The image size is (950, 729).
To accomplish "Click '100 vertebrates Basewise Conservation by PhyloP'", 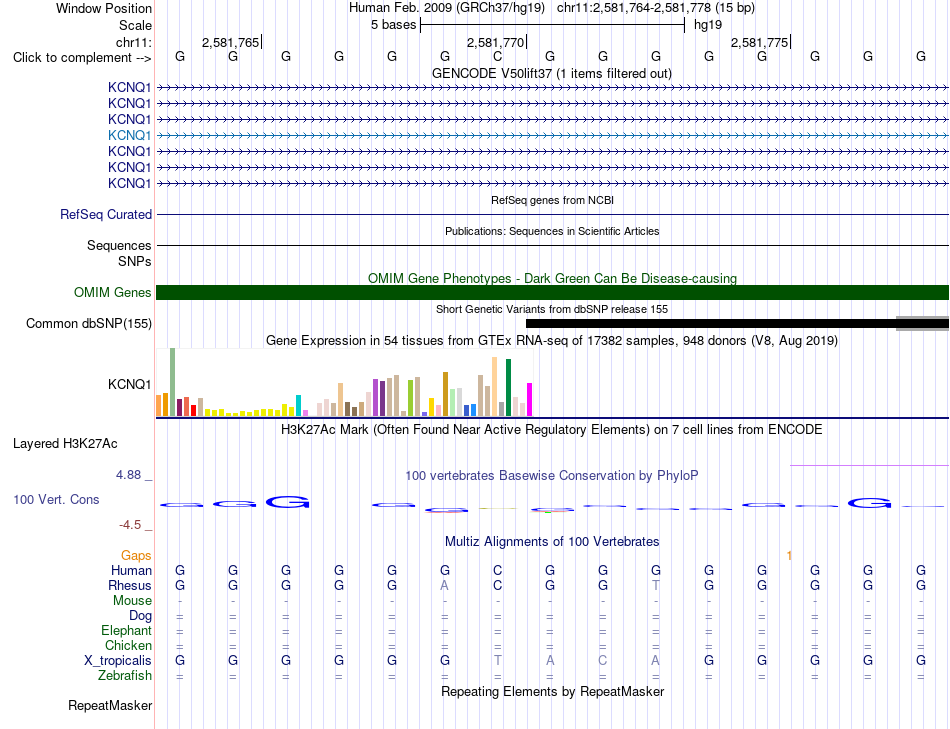I will pos(551,476).
